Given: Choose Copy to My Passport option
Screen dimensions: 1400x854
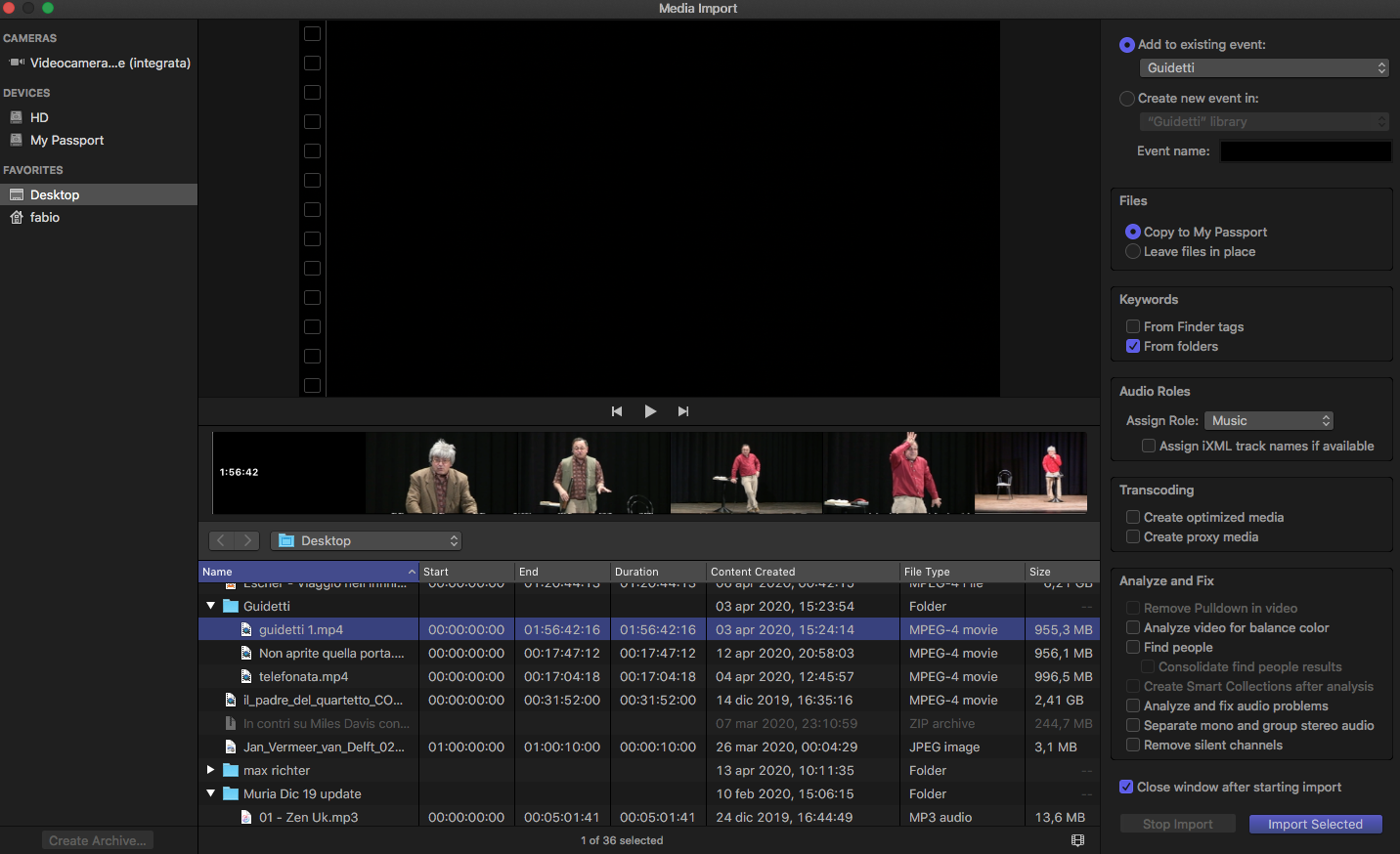Looking at the screenshot, I should [x=1133, y=232].
